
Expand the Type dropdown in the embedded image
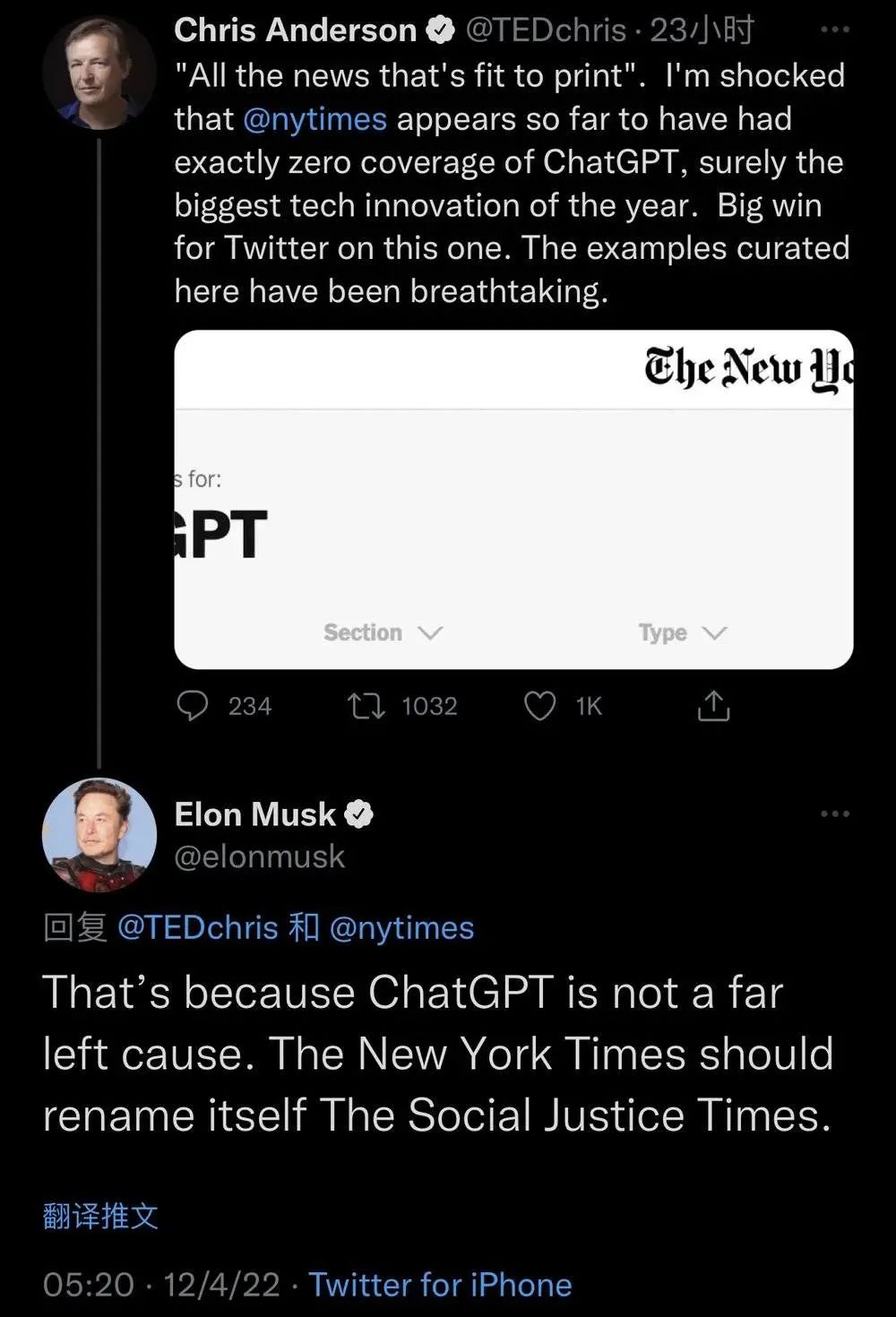click(x=682, y=633)
